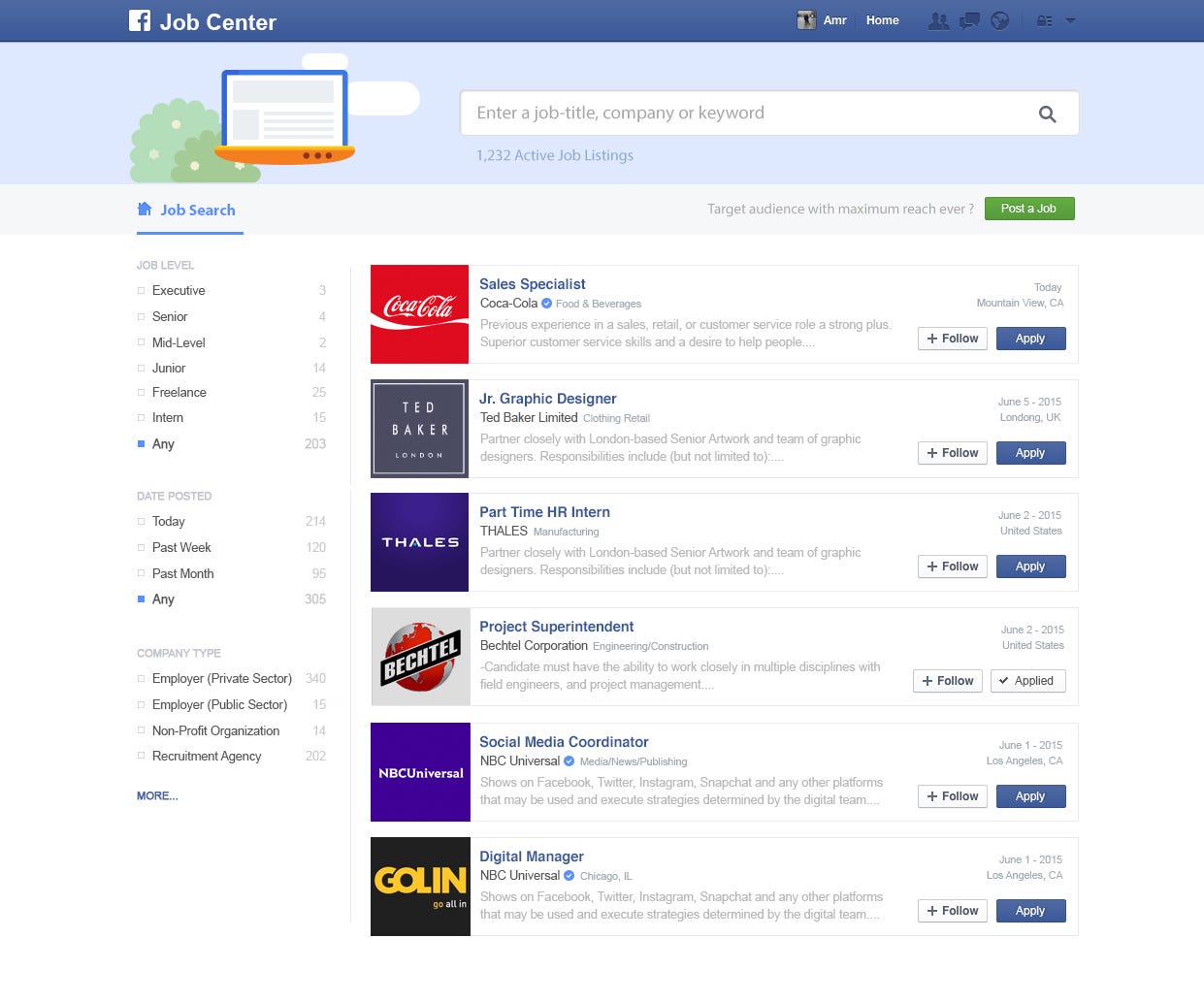The width and height of the screenshot is (1204, 1003).
Task: Click Coca-Cola verified badge icon
Action: pos(546,304)
